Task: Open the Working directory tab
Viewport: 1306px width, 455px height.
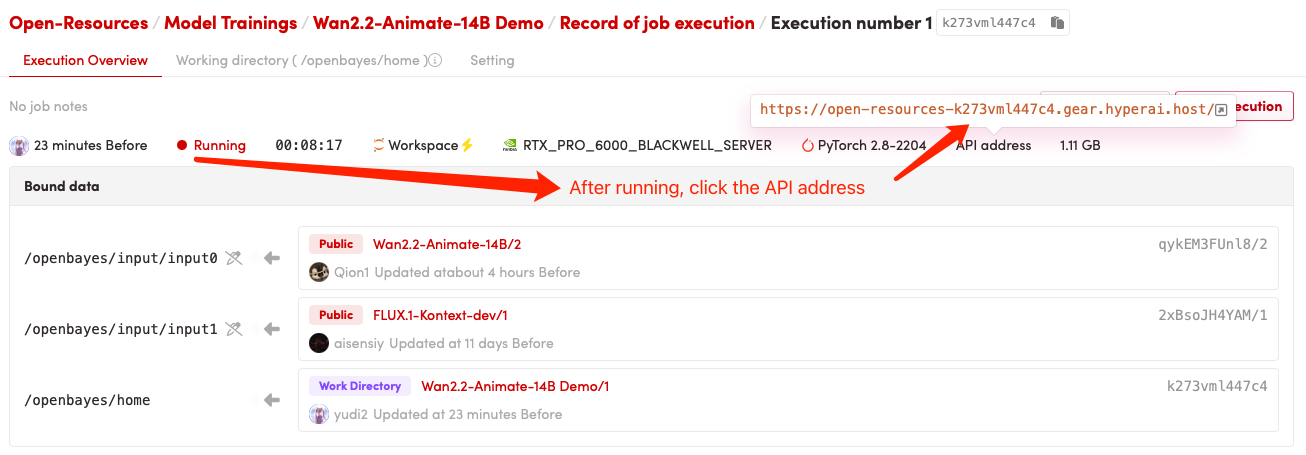Action: [x=301, y=61]
